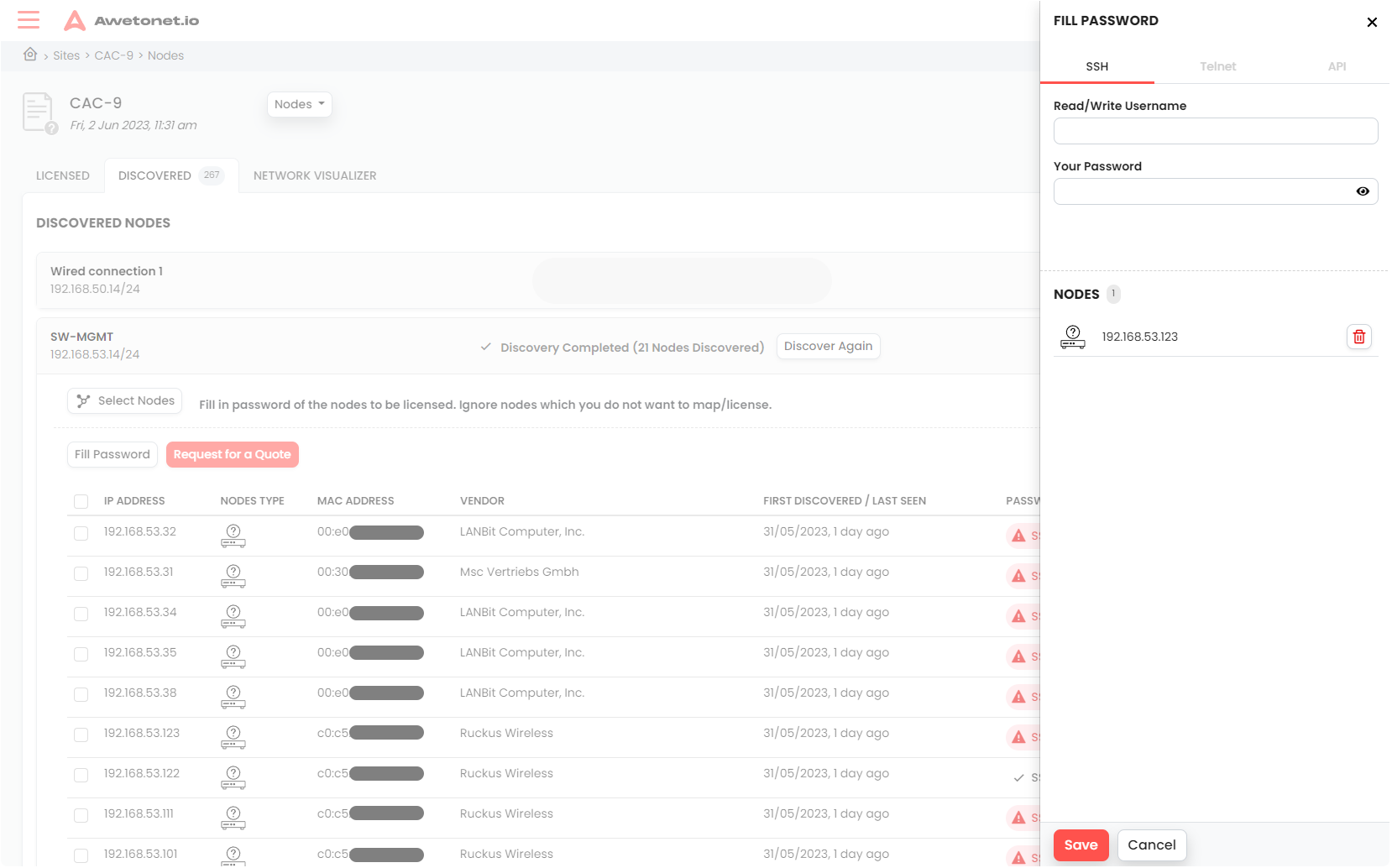Open the hamburger navigation menu
Viewport: 1392px width, 868px height.
[29, 20]
